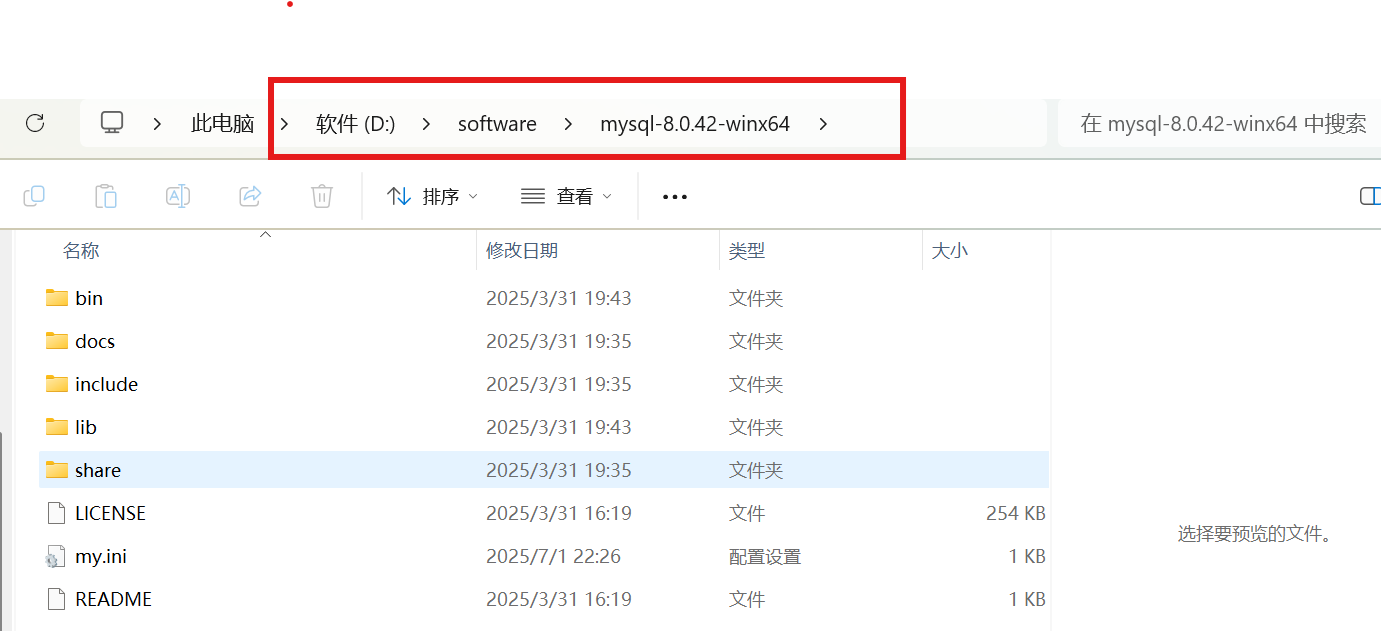Click the Paste toolbar icon
This screenshot has width=1381, height=631.
click(106, 196)
